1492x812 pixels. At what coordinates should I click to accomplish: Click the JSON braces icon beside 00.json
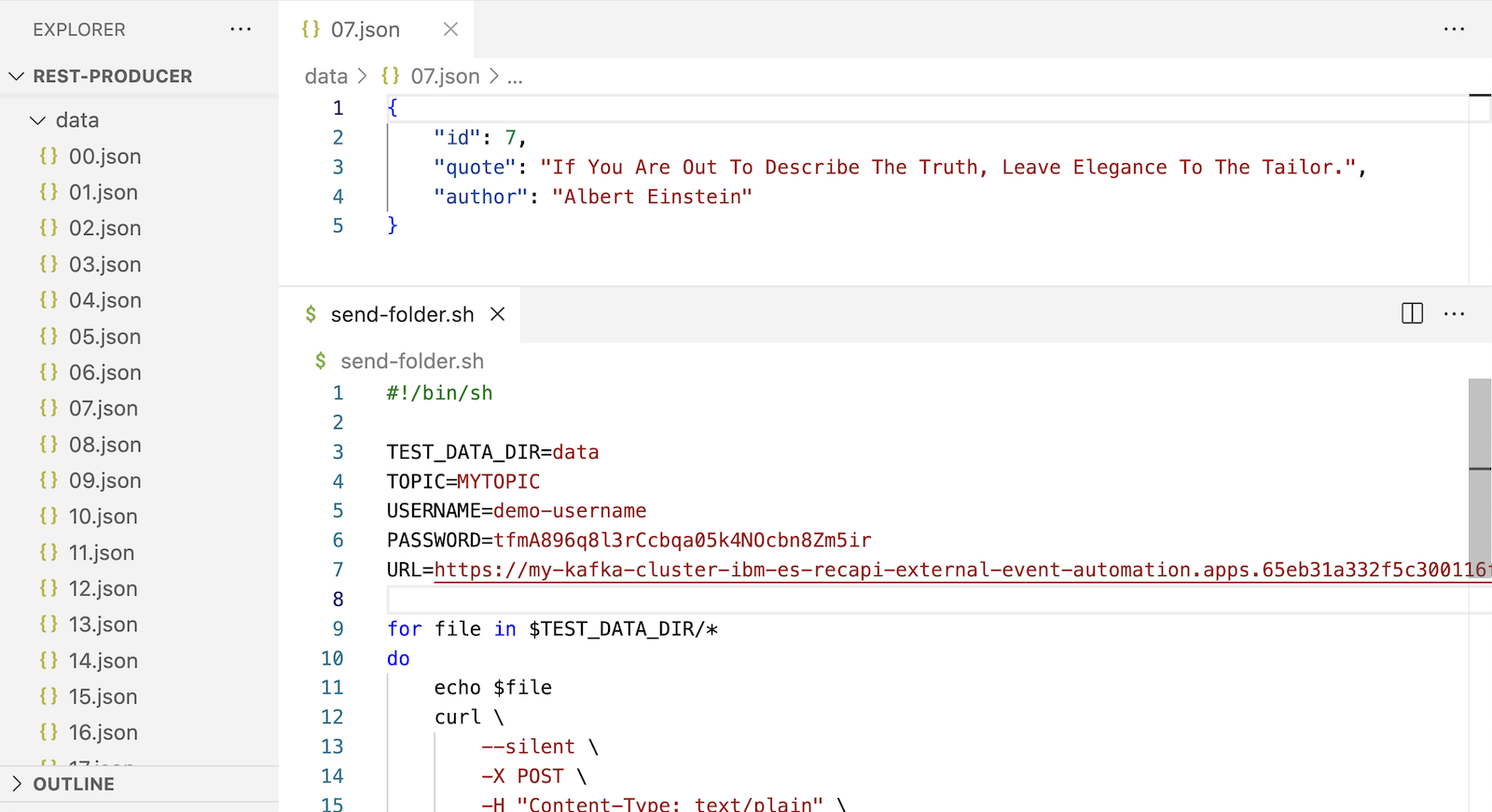click(48, 156)
